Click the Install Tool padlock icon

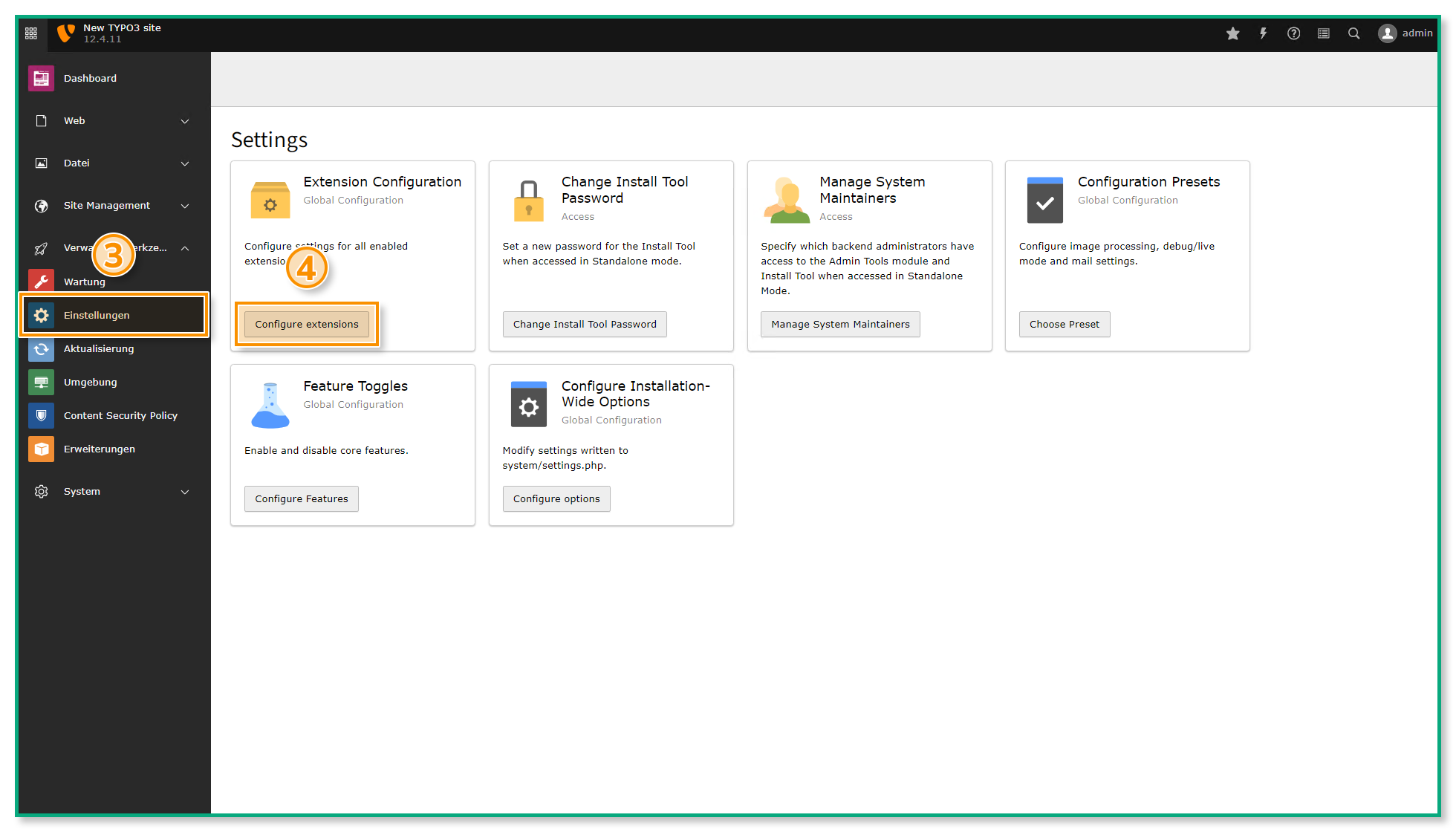529,201
